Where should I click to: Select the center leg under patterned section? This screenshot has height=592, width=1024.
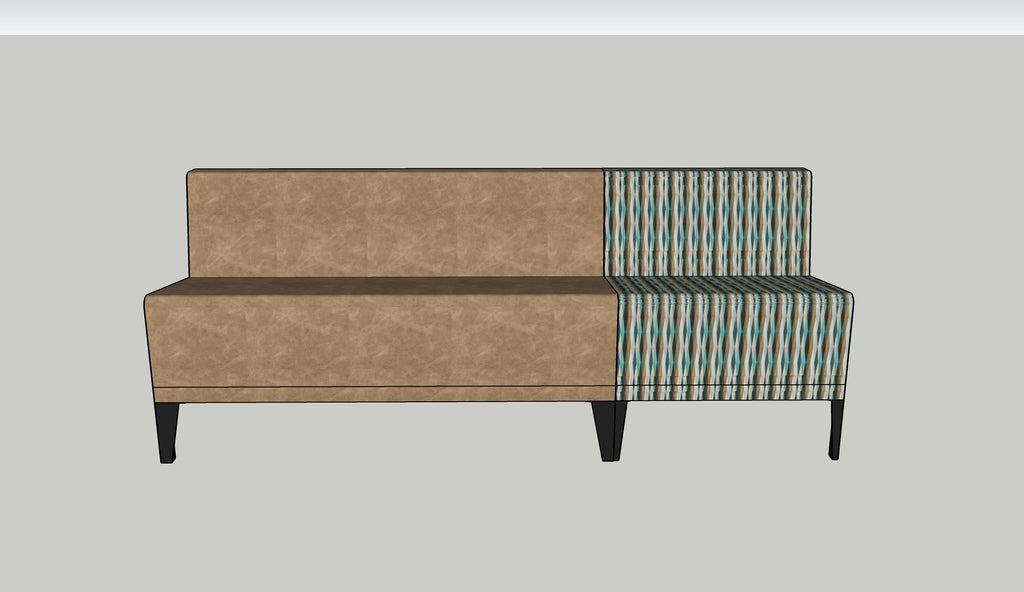620,428
